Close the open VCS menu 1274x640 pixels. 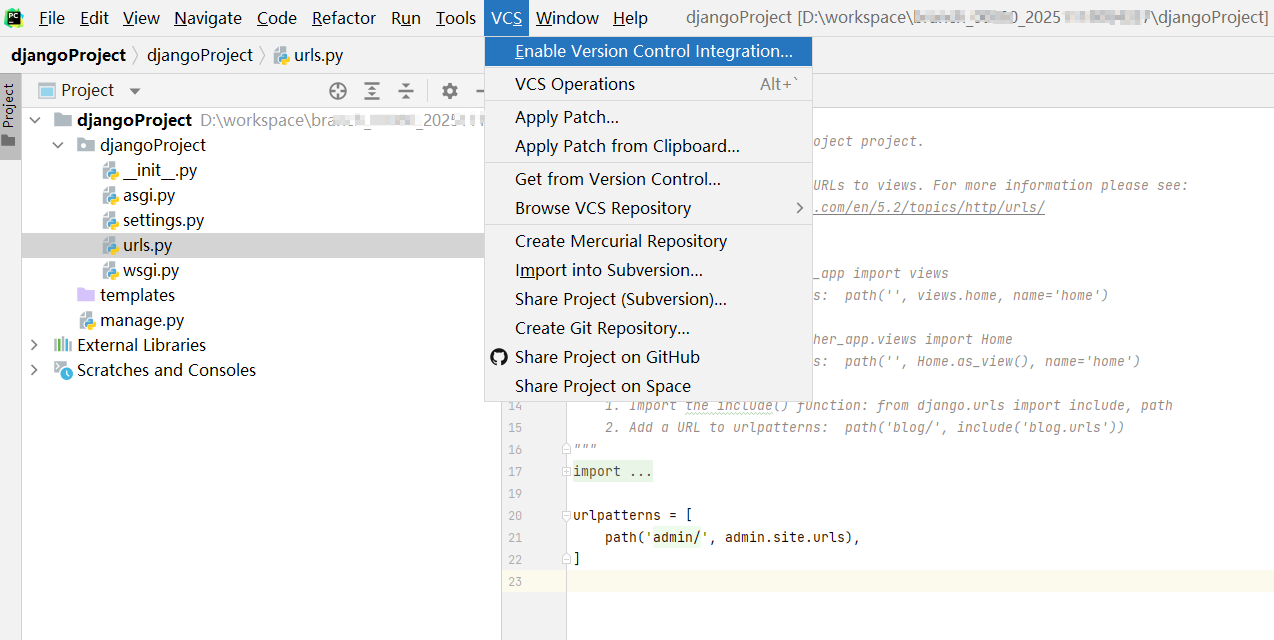[507, 18]
